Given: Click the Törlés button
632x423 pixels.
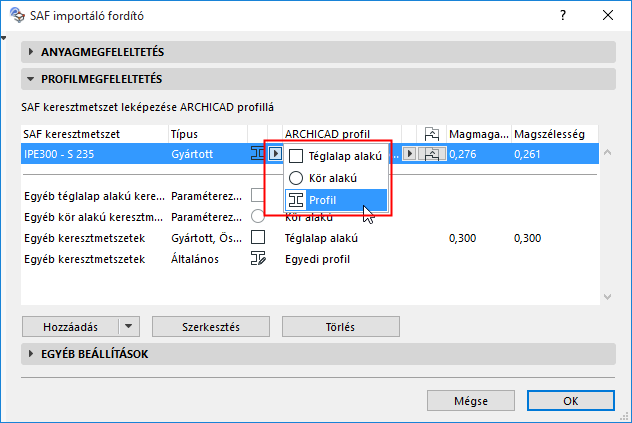Looking at the screenshot, I should tap(341, 327).
